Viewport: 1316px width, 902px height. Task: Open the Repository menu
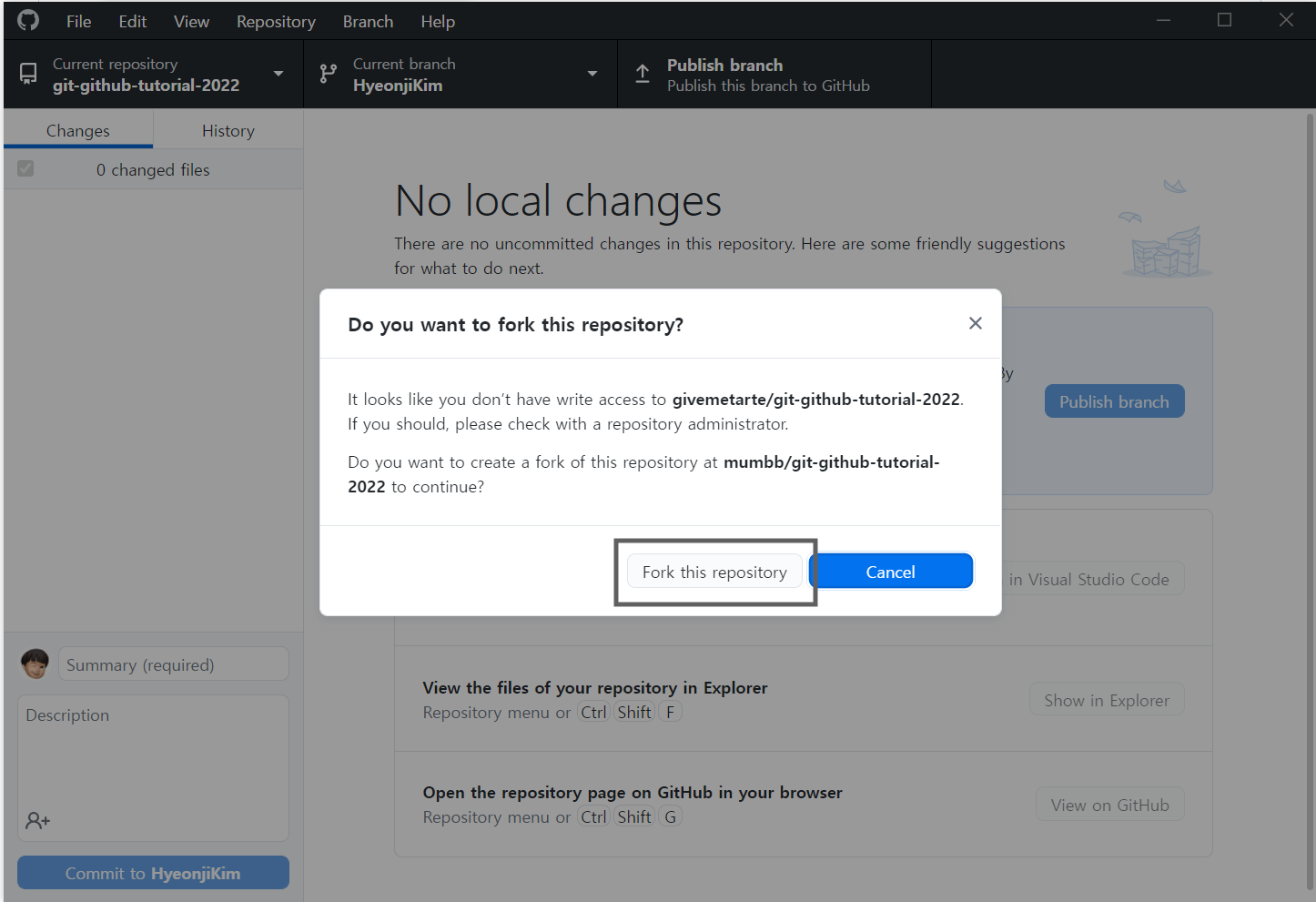pyautogui.click(x=276, y=21)
